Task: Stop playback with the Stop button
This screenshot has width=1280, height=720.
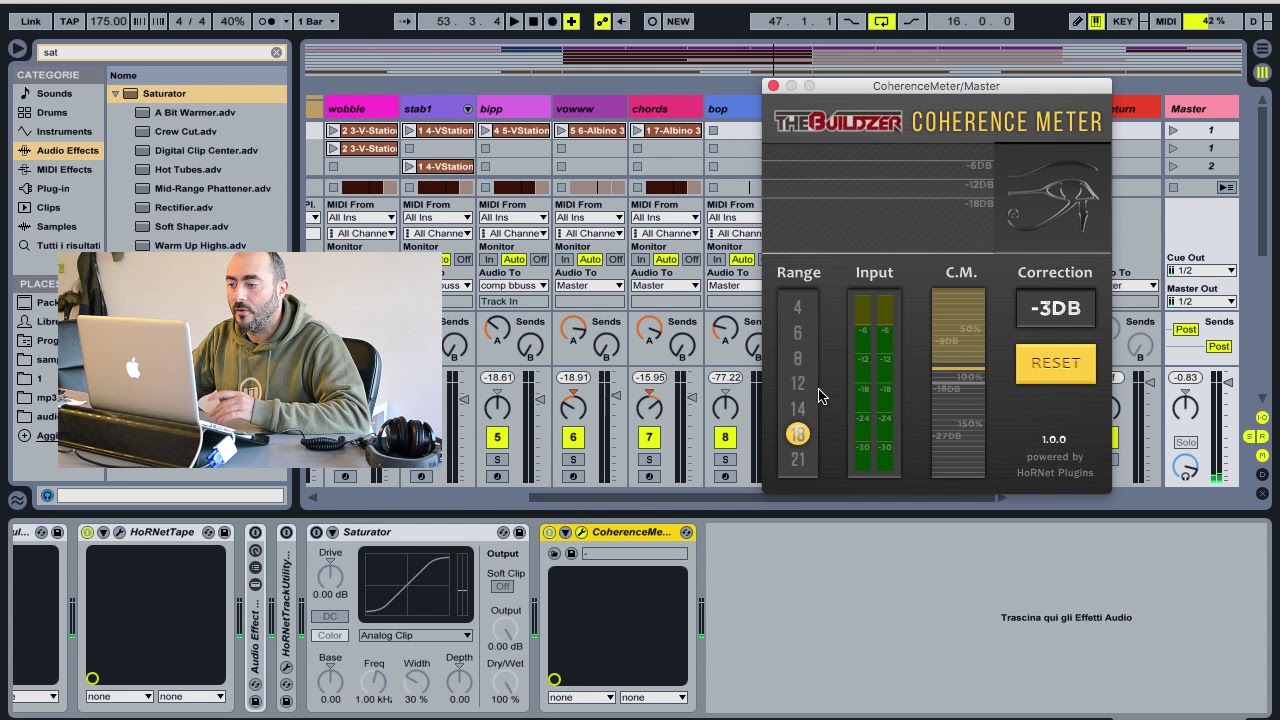Action: pos(533,21)
